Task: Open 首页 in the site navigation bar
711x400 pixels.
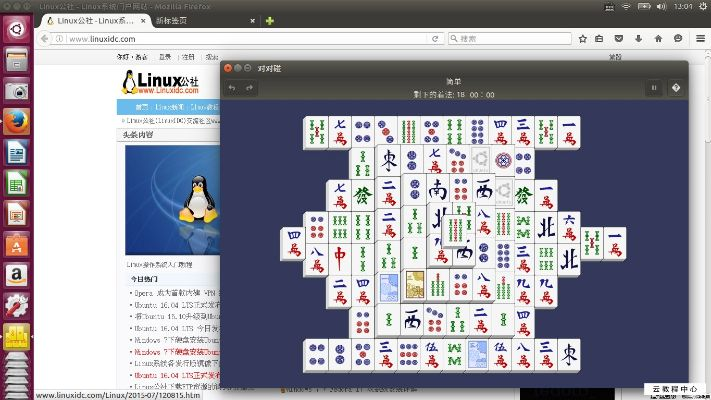Action: point(141,107)
